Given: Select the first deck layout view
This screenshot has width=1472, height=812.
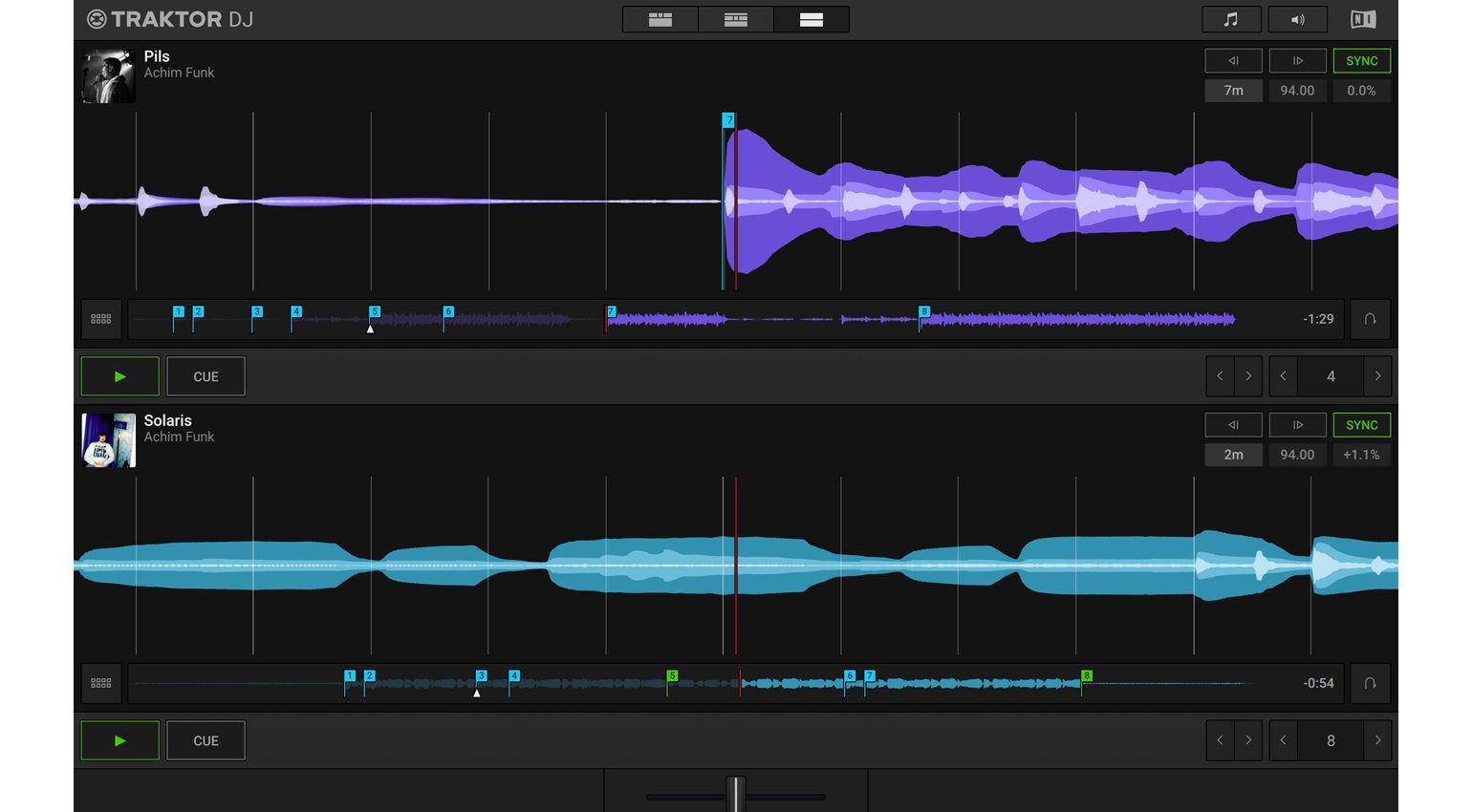Looking at the screenshot, I should point(660,19).
